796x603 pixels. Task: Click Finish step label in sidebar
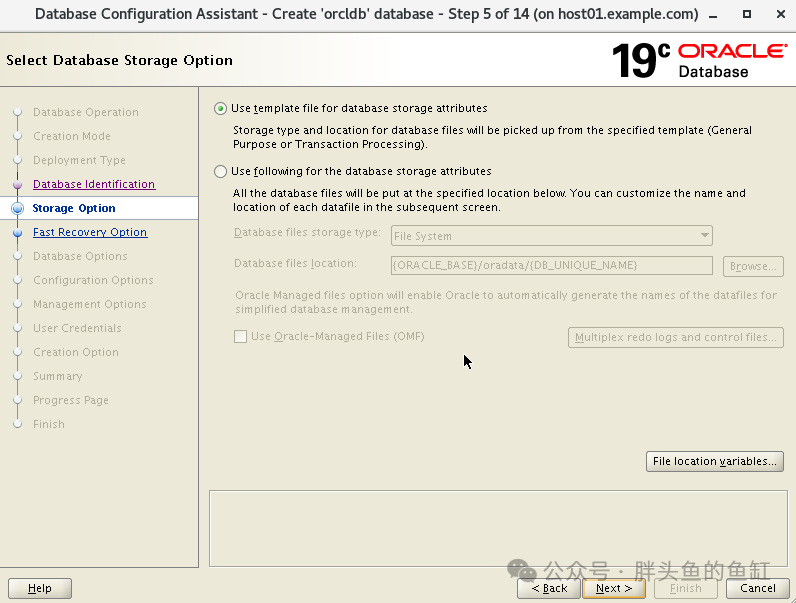point(49,424)
